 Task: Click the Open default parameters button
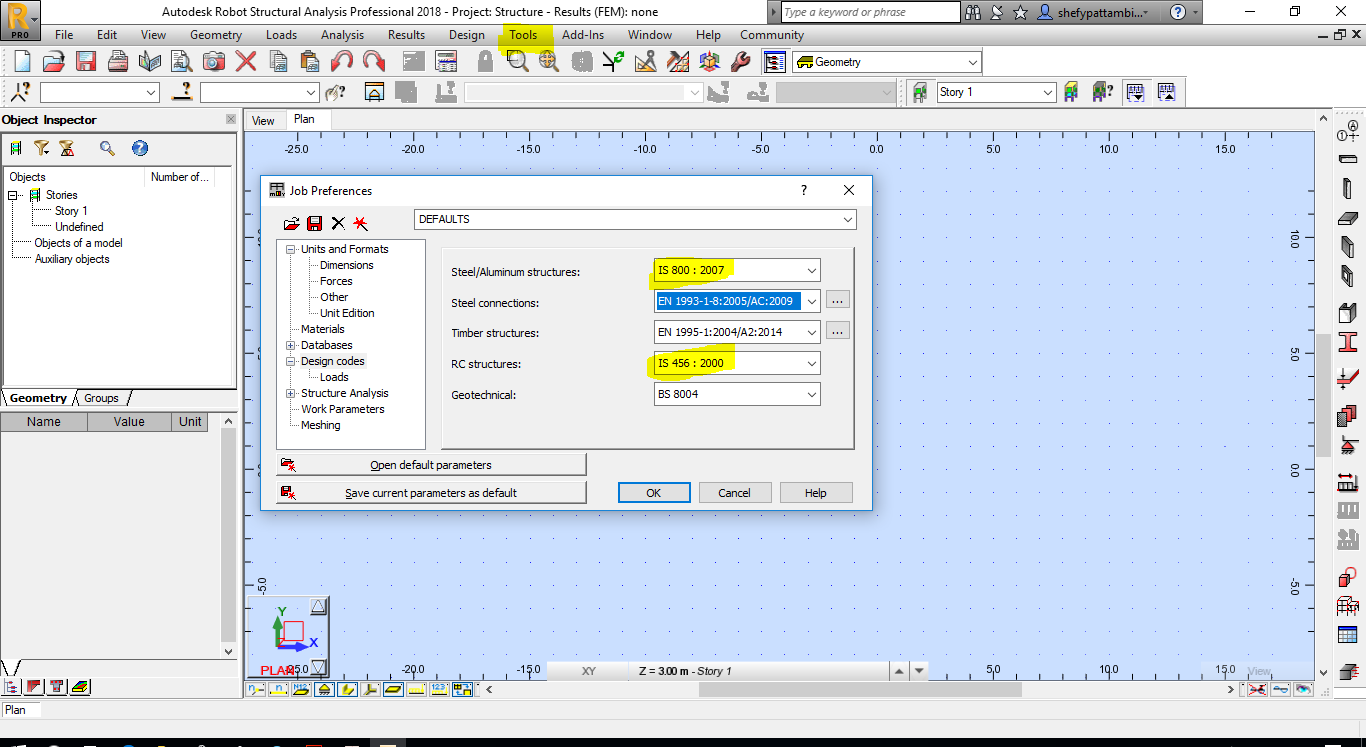(x=432, y=463)
